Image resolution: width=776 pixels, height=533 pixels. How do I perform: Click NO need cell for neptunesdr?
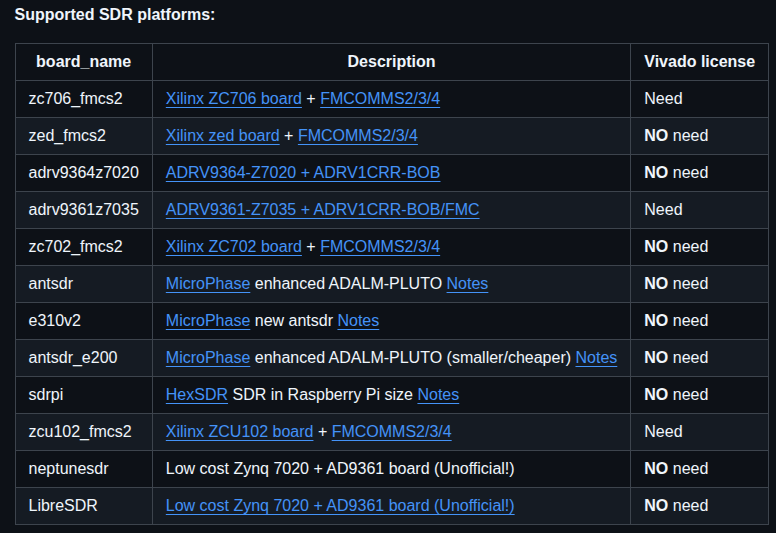699,469
